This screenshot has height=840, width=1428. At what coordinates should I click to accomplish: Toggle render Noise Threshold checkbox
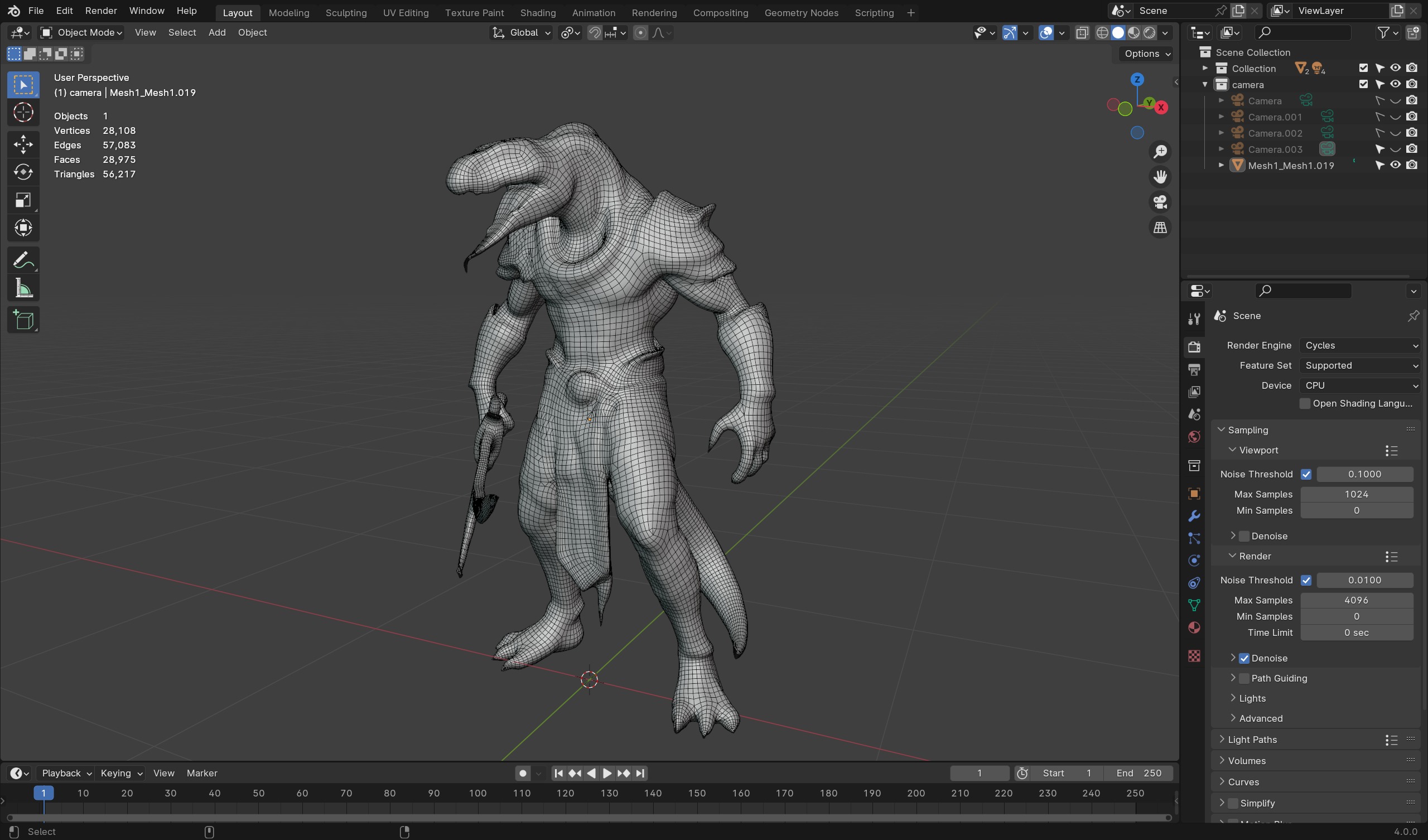click(x=1306, y=580)
